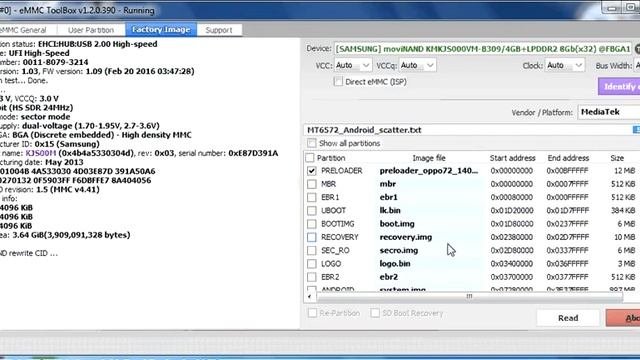Check the UBOOT partition checkbox
The image size is (640, 360).
[x=312, y=211]
